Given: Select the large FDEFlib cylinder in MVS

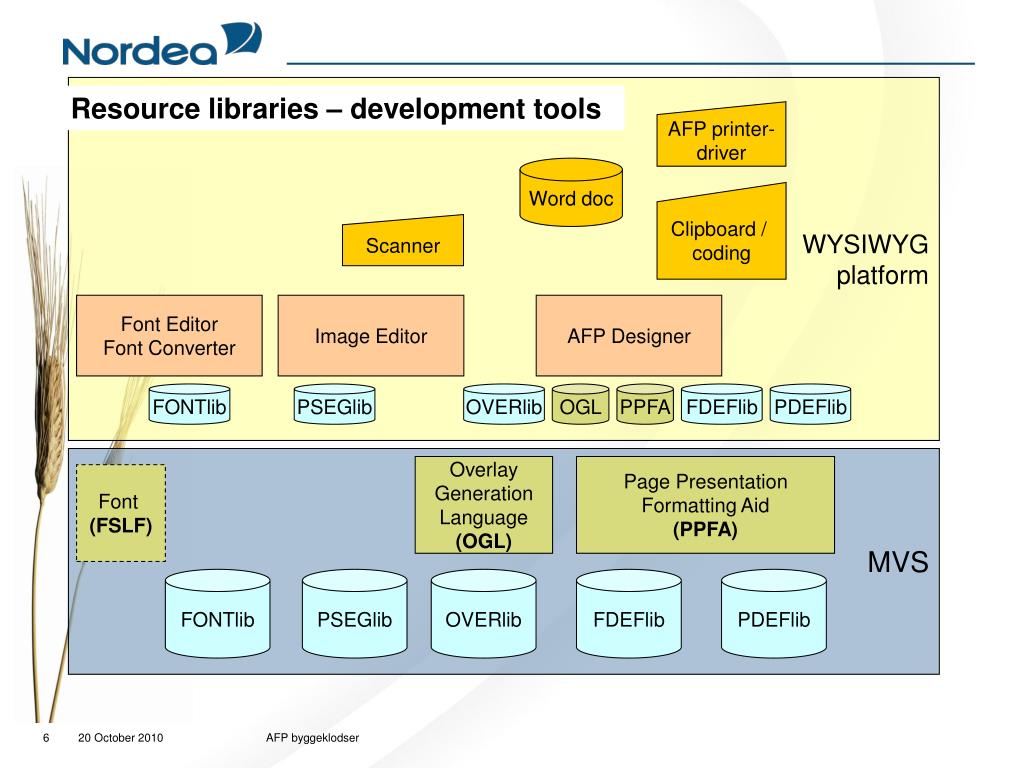Looking at the screenshot, I should pos(629,613).
